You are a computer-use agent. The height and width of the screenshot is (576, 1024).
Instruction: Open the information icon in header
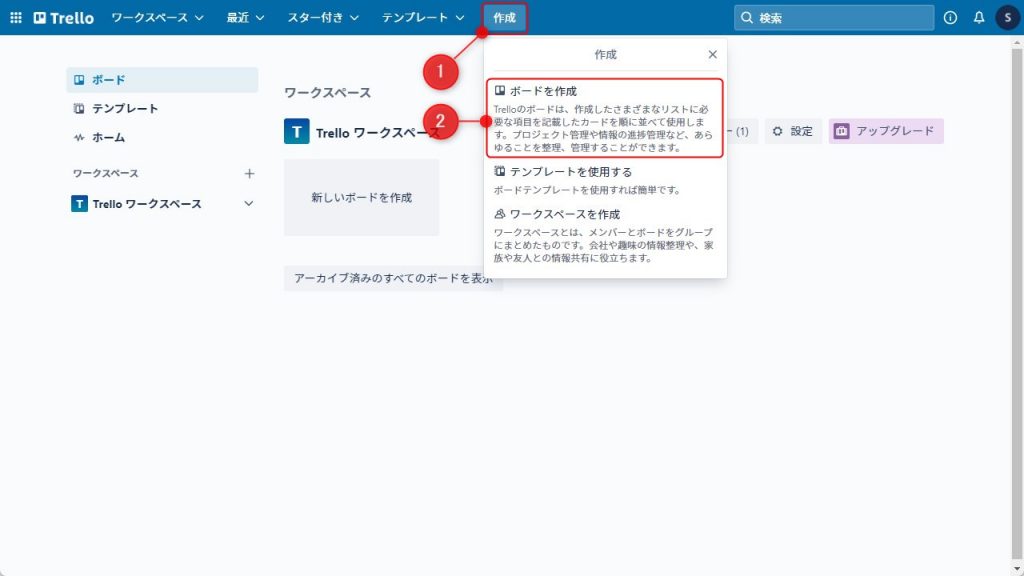point(950,18)
